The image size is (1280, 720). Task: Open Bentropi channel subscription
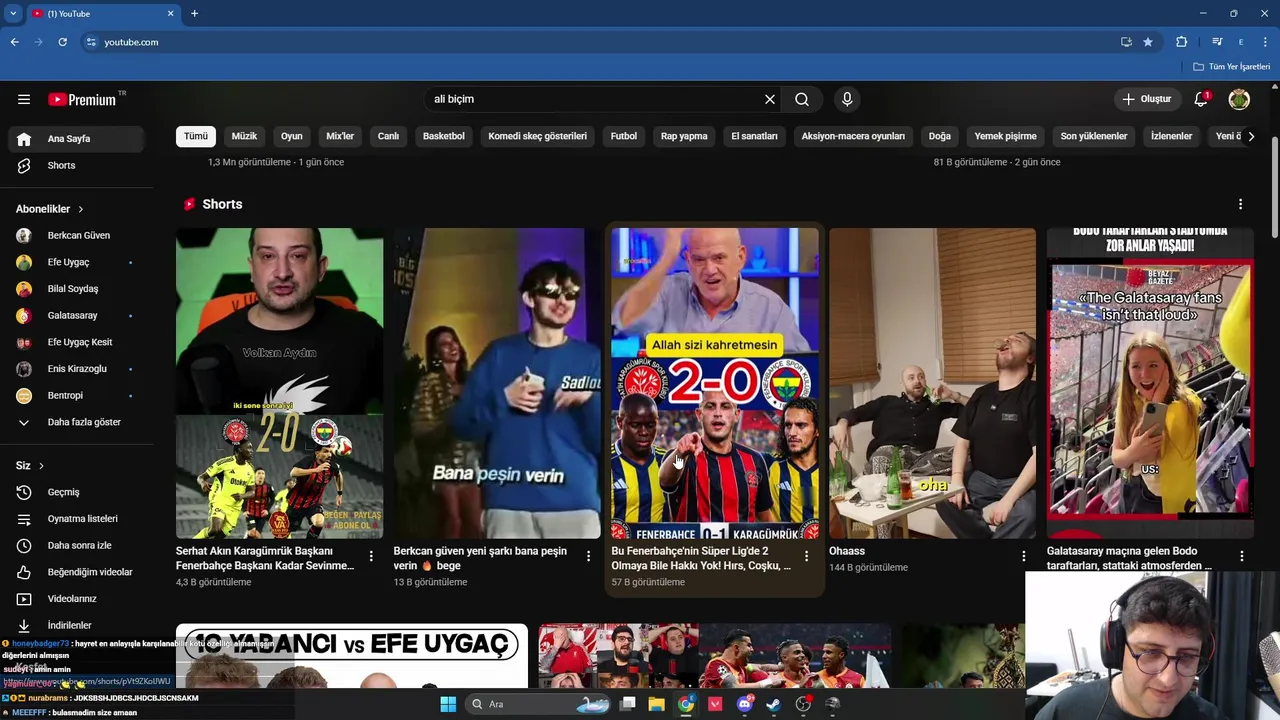coord(78,395)
